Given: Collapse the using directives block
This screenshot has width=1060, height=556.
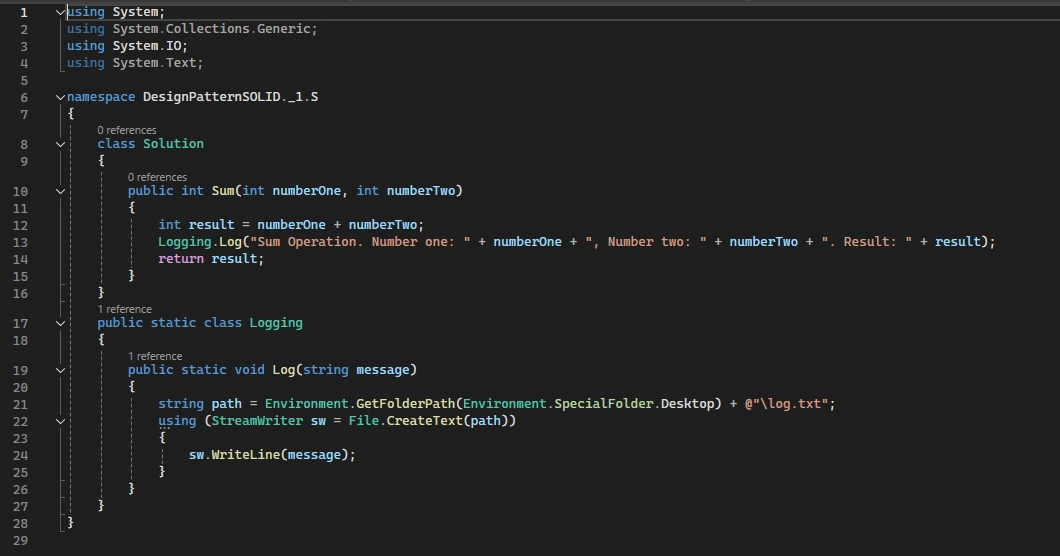Looking at the screenshot, I should [x=60, y=12].
